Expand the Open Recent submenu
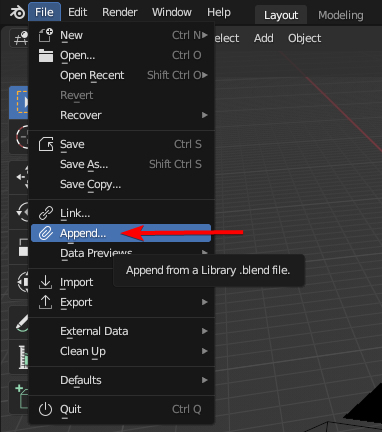The image size is (382, 432). tap(121, 75)
